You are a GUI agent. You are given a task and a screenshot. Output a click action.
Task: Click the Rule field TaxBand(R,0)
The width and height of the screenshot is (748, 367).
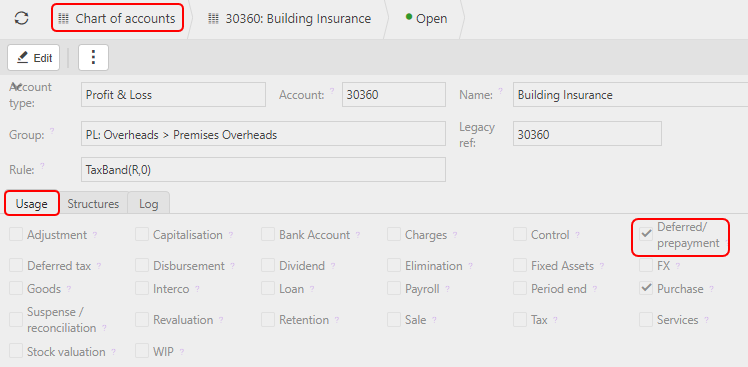pos(263,170)
